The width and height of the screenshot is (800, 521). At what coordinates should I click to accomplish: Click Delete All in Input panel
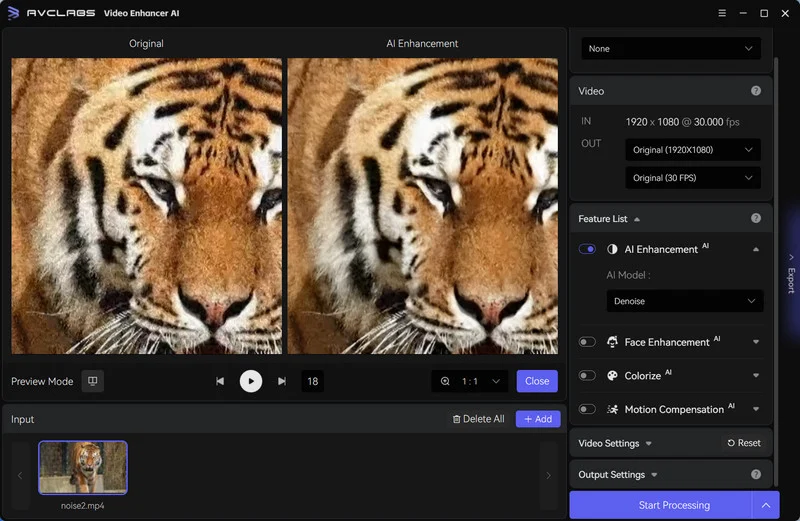[x=478, y=419]
